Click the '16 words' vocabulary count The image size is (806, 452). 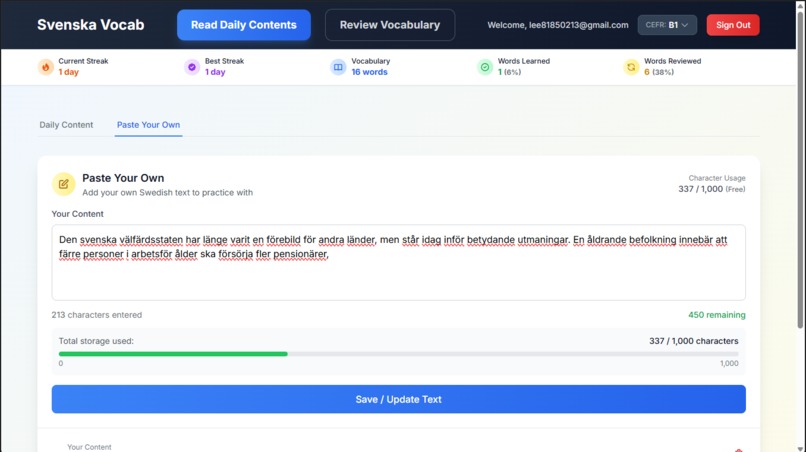click(370, 72)
